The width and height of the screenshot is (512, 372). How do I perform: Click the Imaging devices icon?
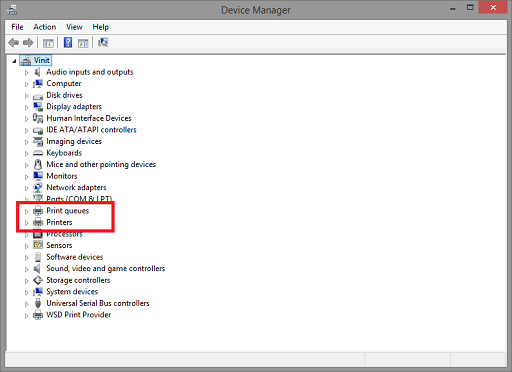38,141
